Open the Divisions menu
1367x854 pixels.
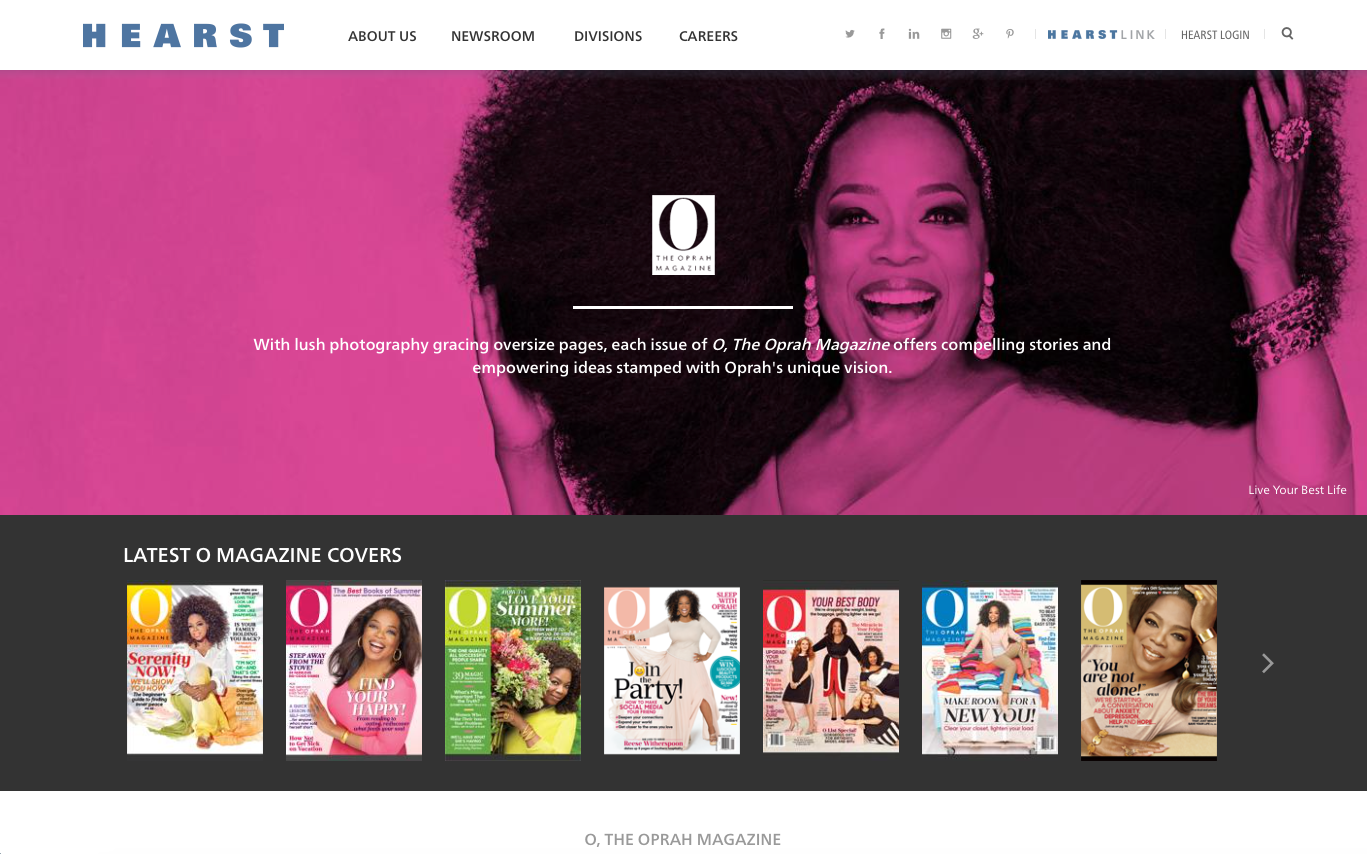[608, 36]
